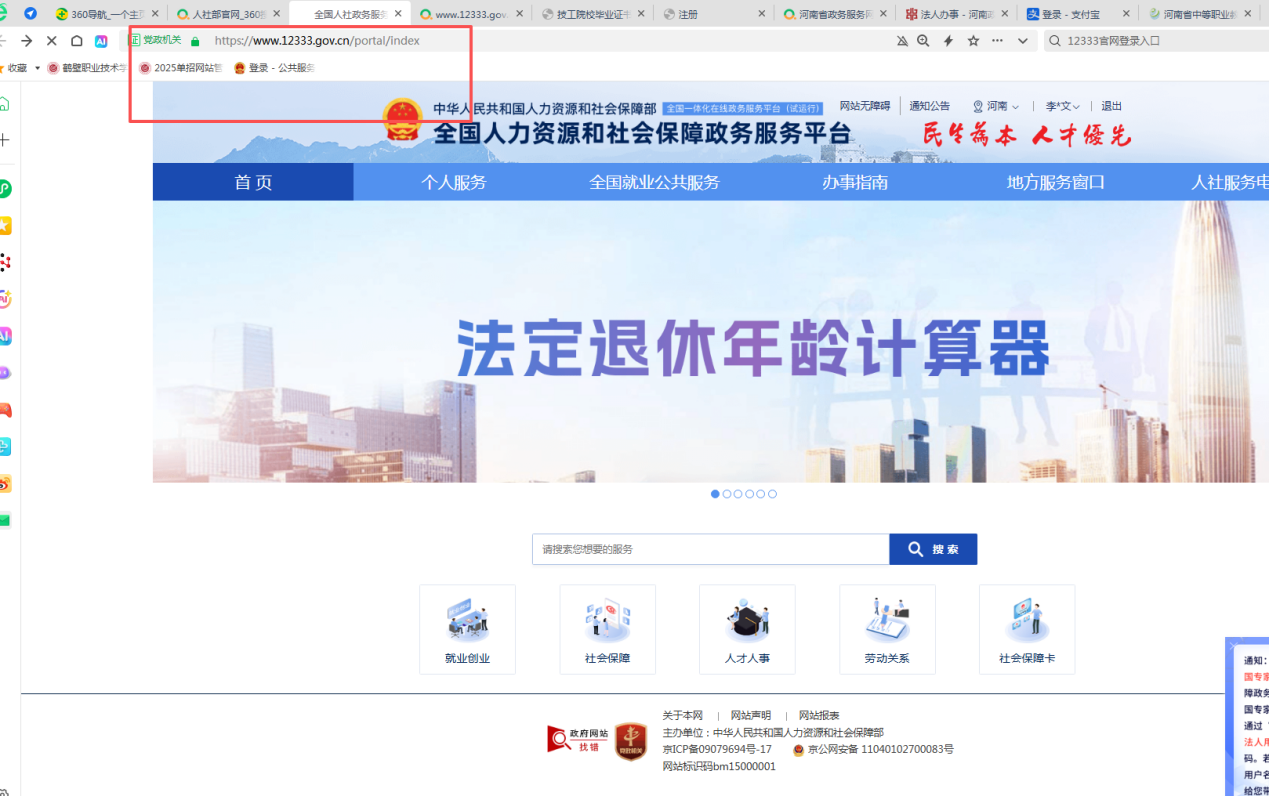Click the browser forward arrow
This screenshot has height=796, width=1269.
point(26,41)
